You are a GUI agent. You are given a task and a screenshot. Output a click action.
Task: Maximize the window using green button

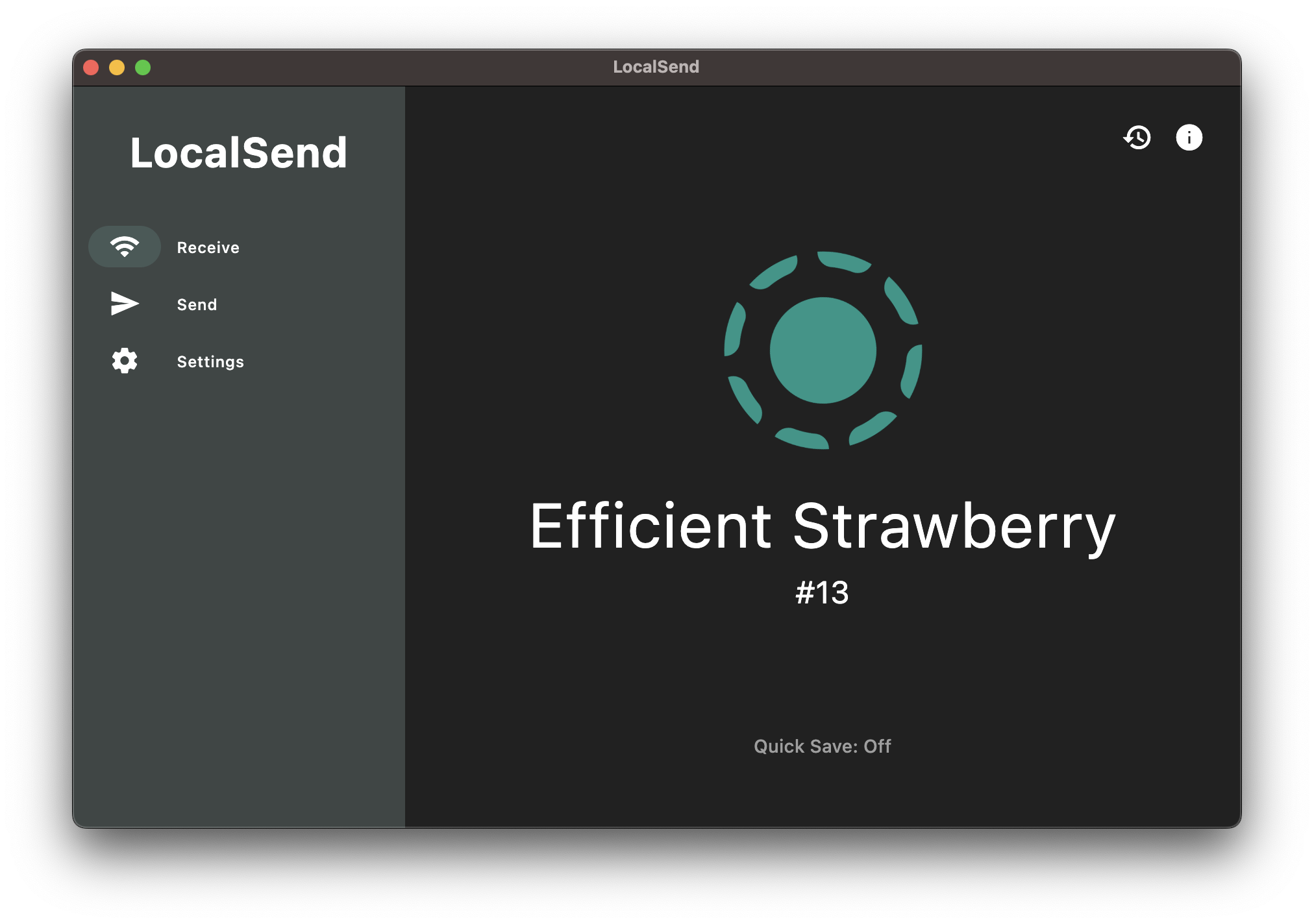pos(143,67)
